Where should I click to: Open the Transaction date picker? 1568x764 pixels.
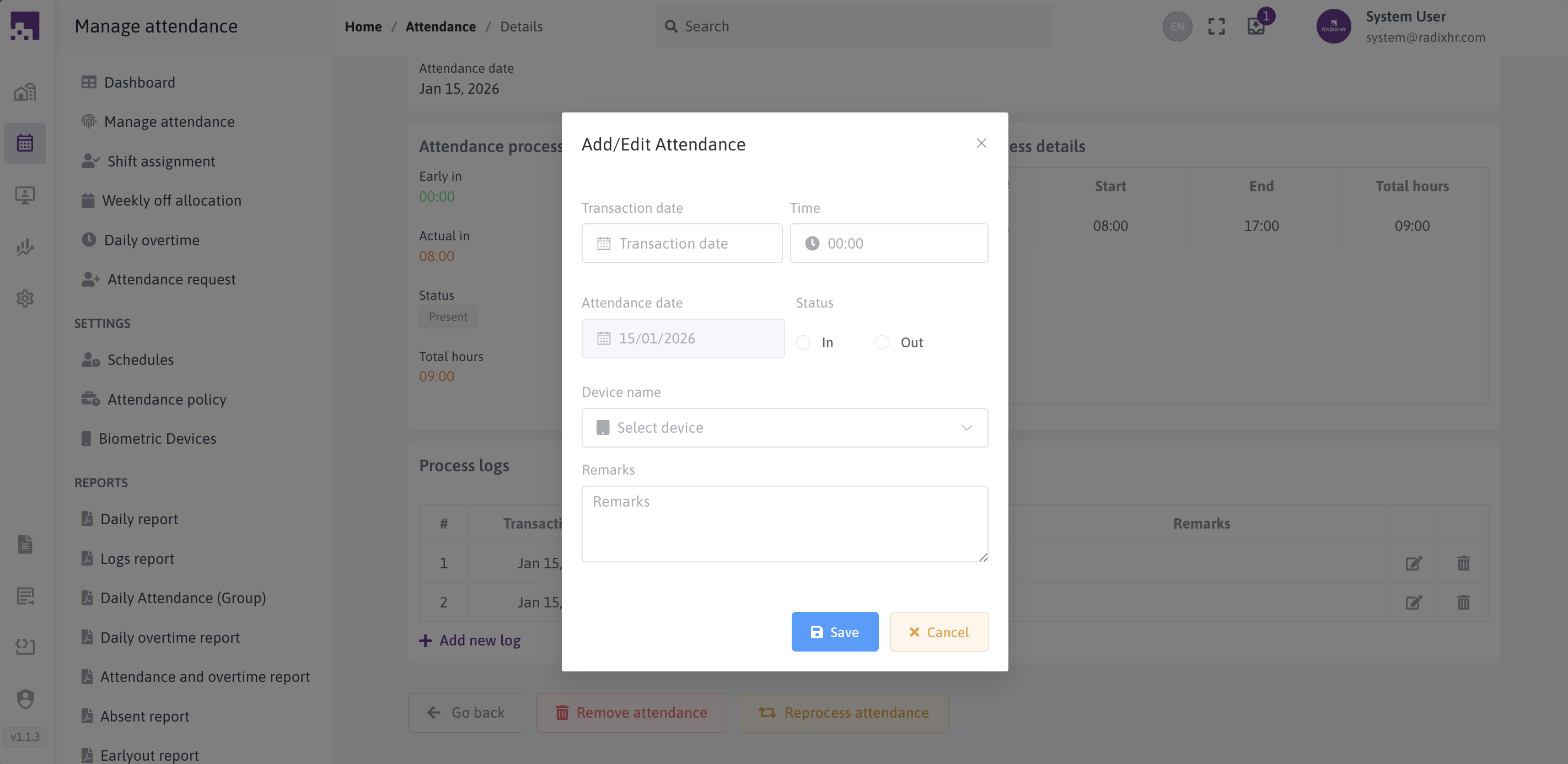682,244
